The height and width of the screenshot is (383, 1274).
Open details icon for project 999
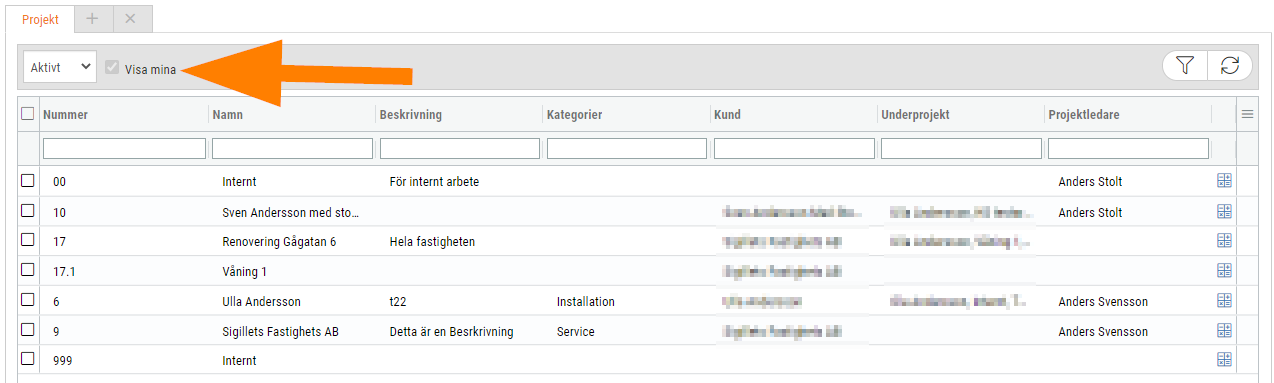(x=1224, y=360)
